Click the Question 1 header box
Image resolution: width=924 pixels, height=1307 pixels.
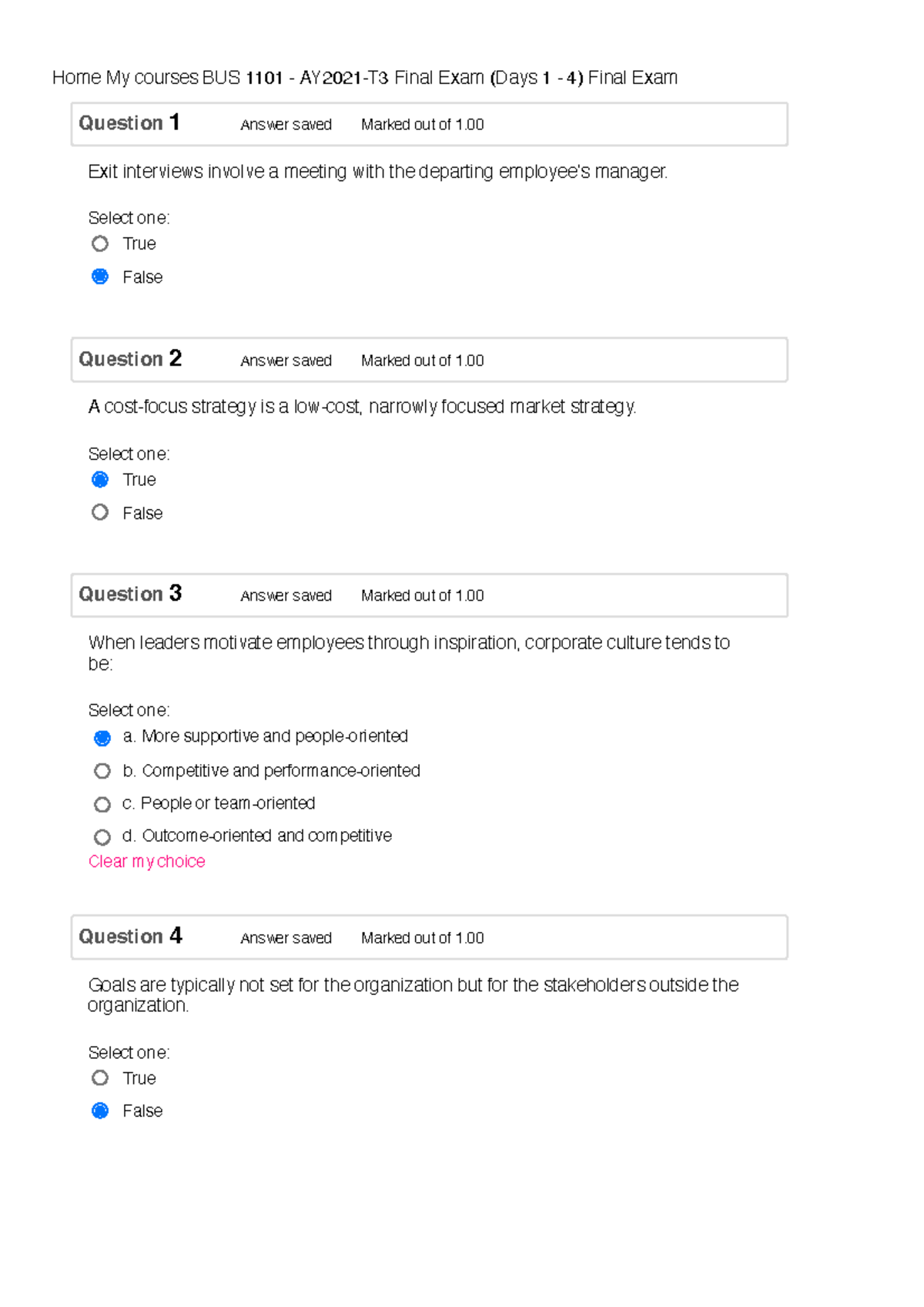coord(429,124)
